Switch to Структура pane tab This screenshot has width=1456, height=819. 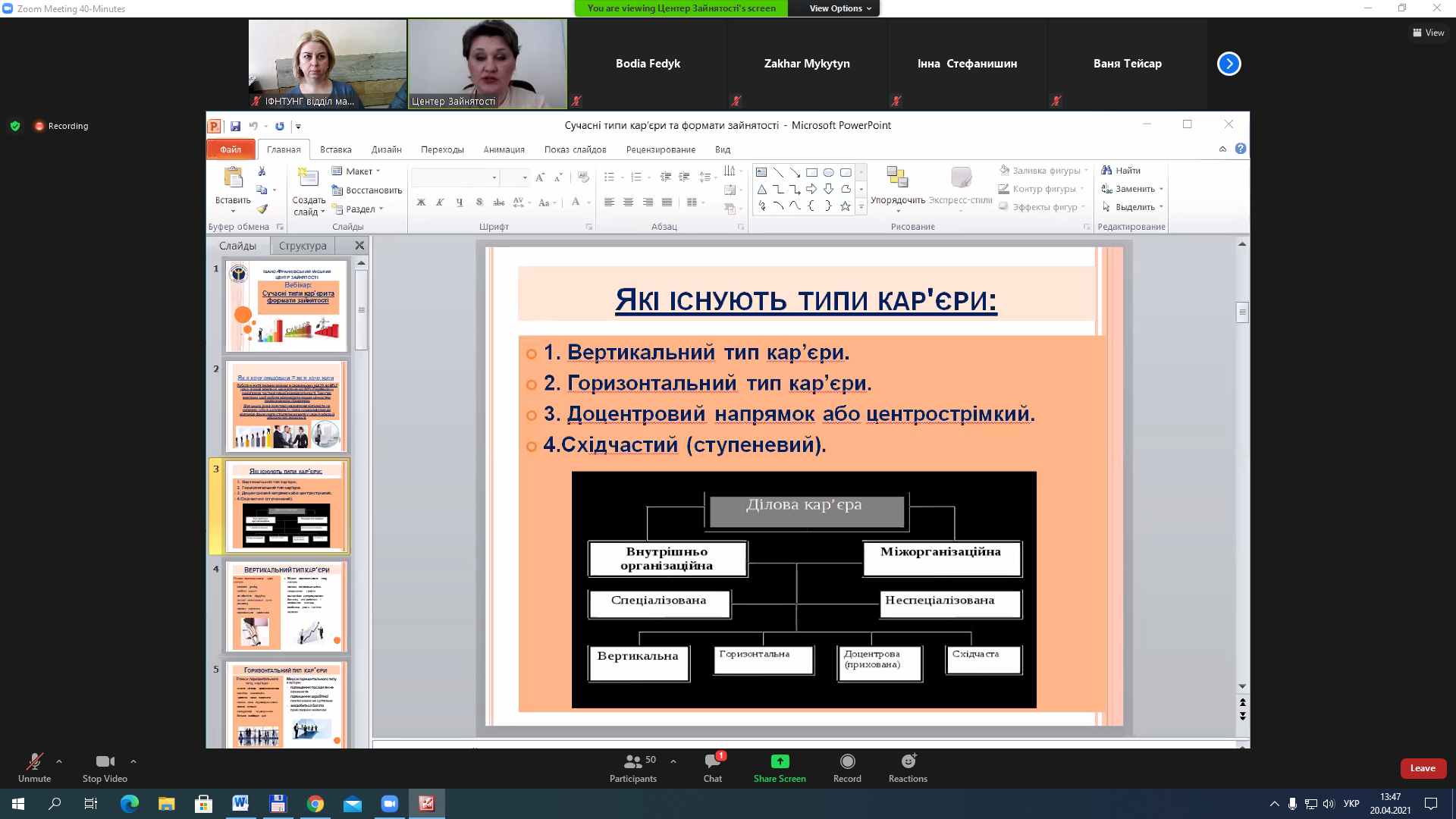coord(303,246)
